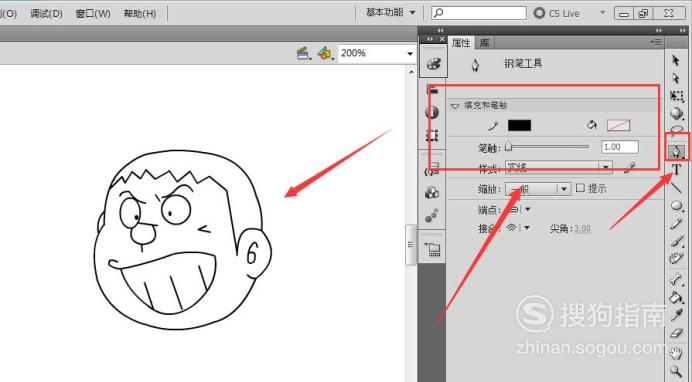Switch to the 库 library tab
The height and width of the screenshot is (382, 692).
pos(485,43)
